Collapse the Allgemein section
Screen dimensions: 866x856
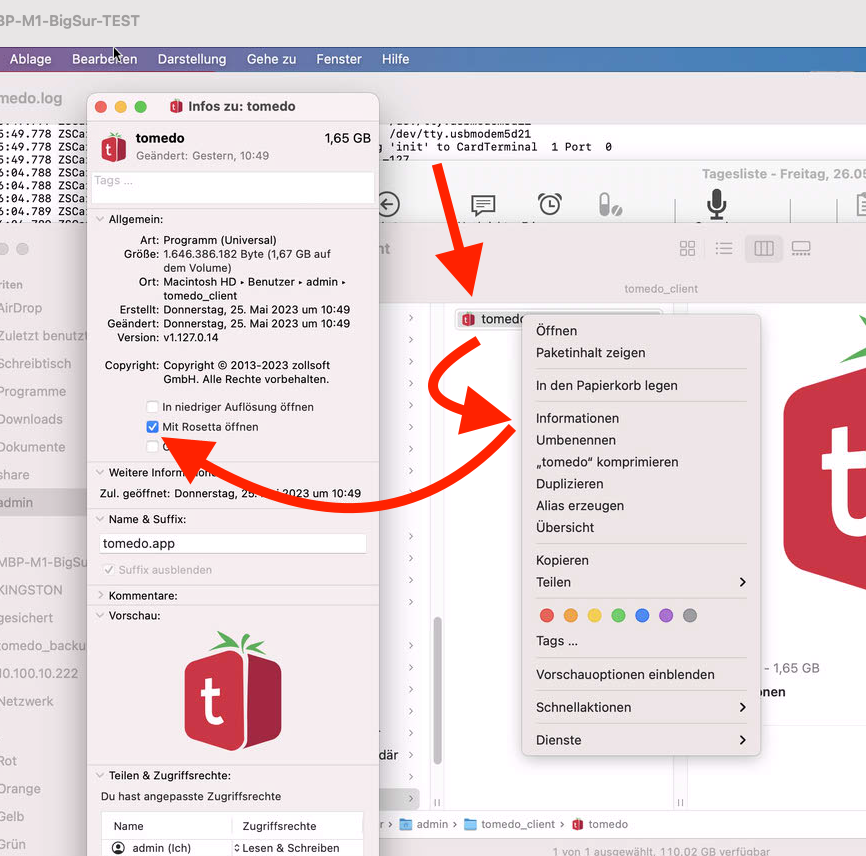pyautogui.click(x=100, y=219)
